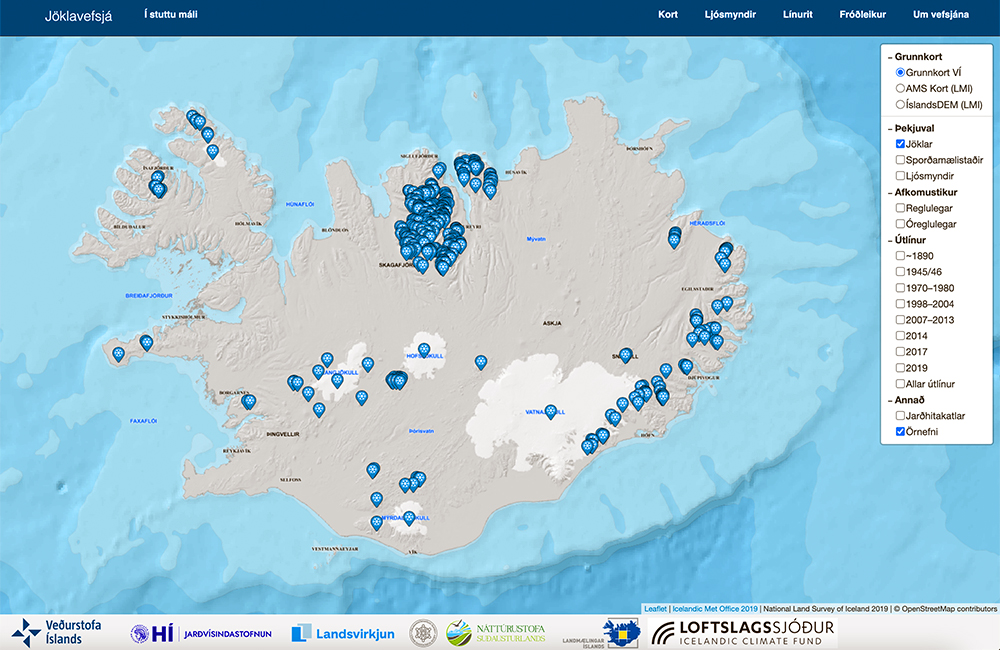
Task: Collapse the Þekjuval section
Action: 911,128
